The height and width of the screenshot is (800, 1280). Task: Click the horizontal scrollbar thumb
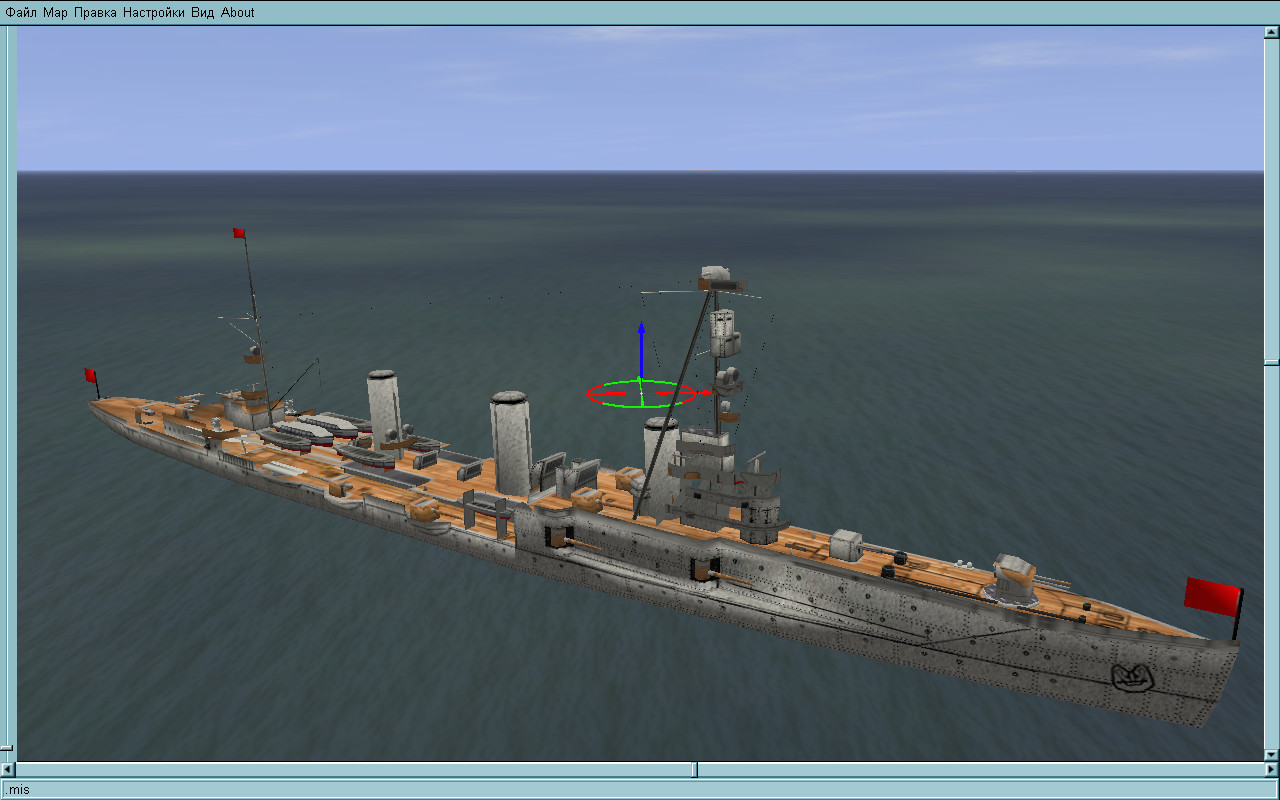(x=697, y=769)
